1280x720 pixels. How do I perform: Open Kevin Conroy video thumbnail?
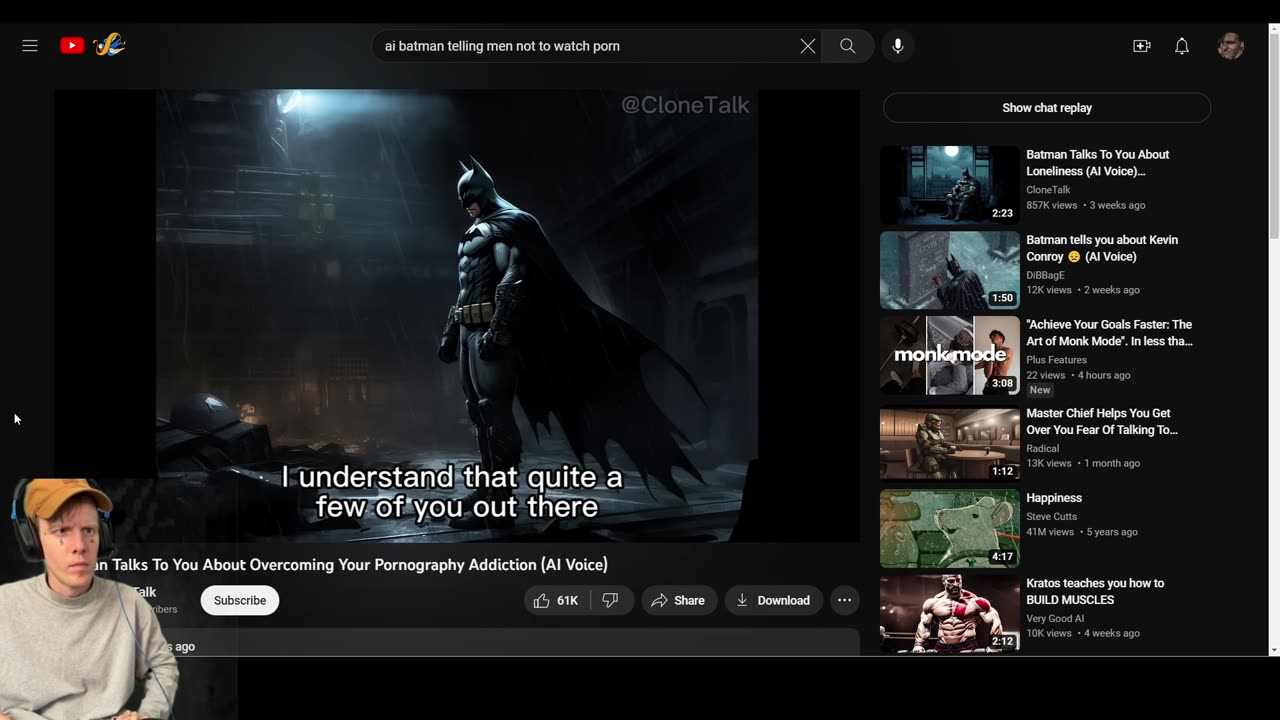(950, 270)
